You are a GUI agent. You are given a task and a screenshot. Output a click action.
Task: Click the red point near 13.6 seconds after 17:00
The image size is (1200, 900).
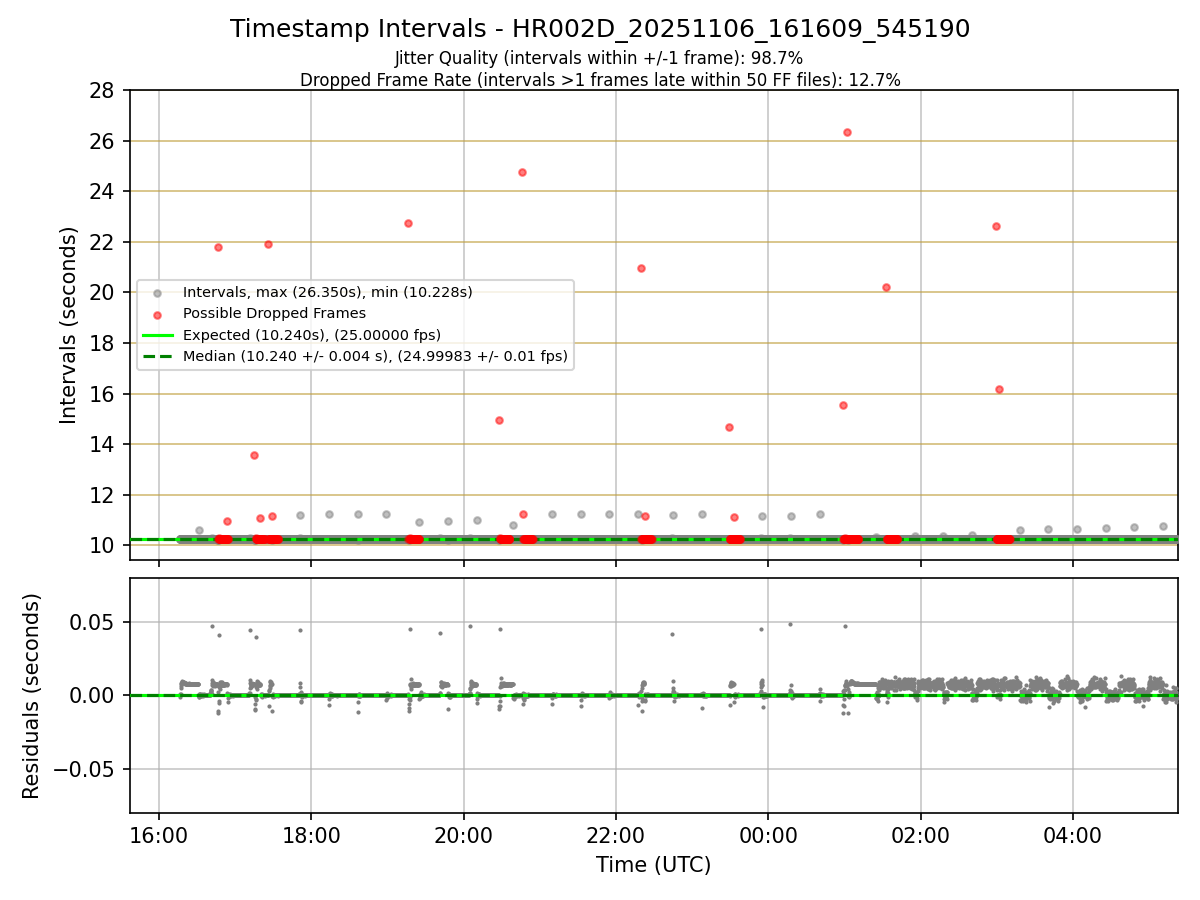[254, 455]
